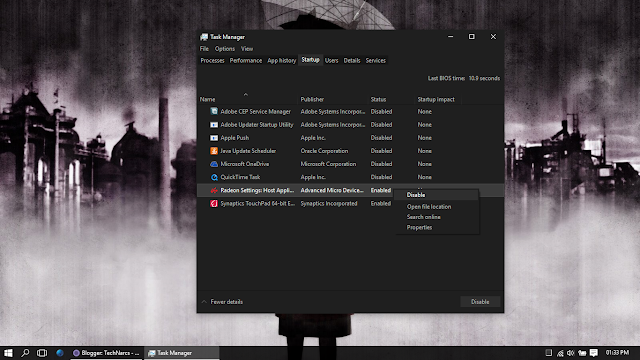Click the Task Manager title bar icon
Viewport: 640px width, 360px height.
(204, 37)
